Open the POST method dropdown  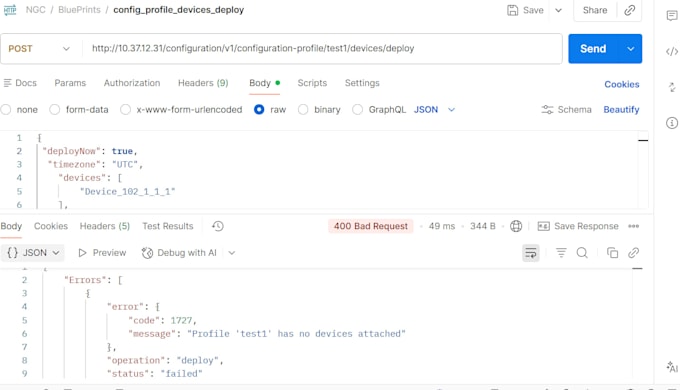click(39, 49)
